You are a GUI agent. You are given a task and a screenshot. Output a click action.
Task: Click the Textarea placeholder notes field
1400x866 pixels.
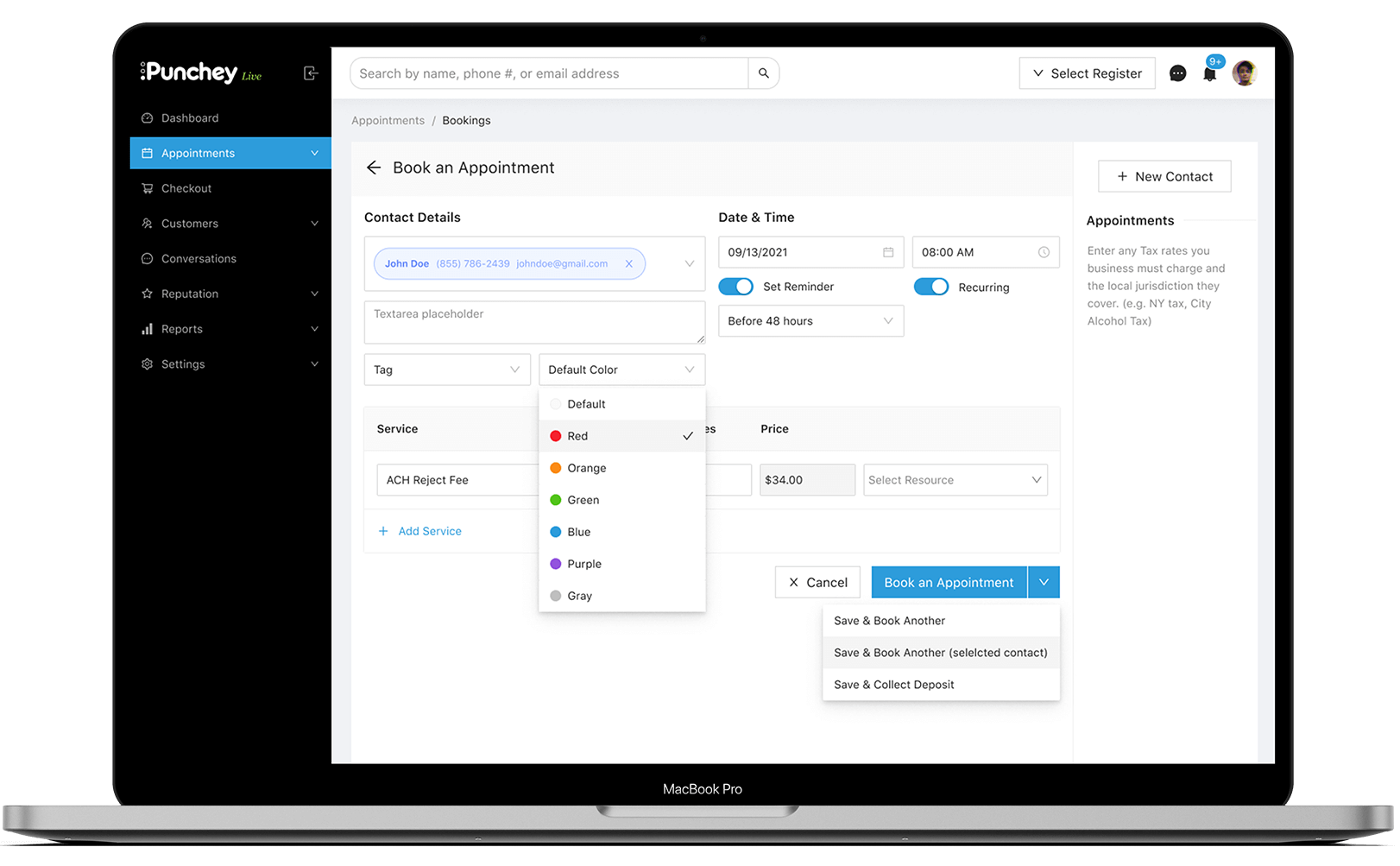point(534,322)
